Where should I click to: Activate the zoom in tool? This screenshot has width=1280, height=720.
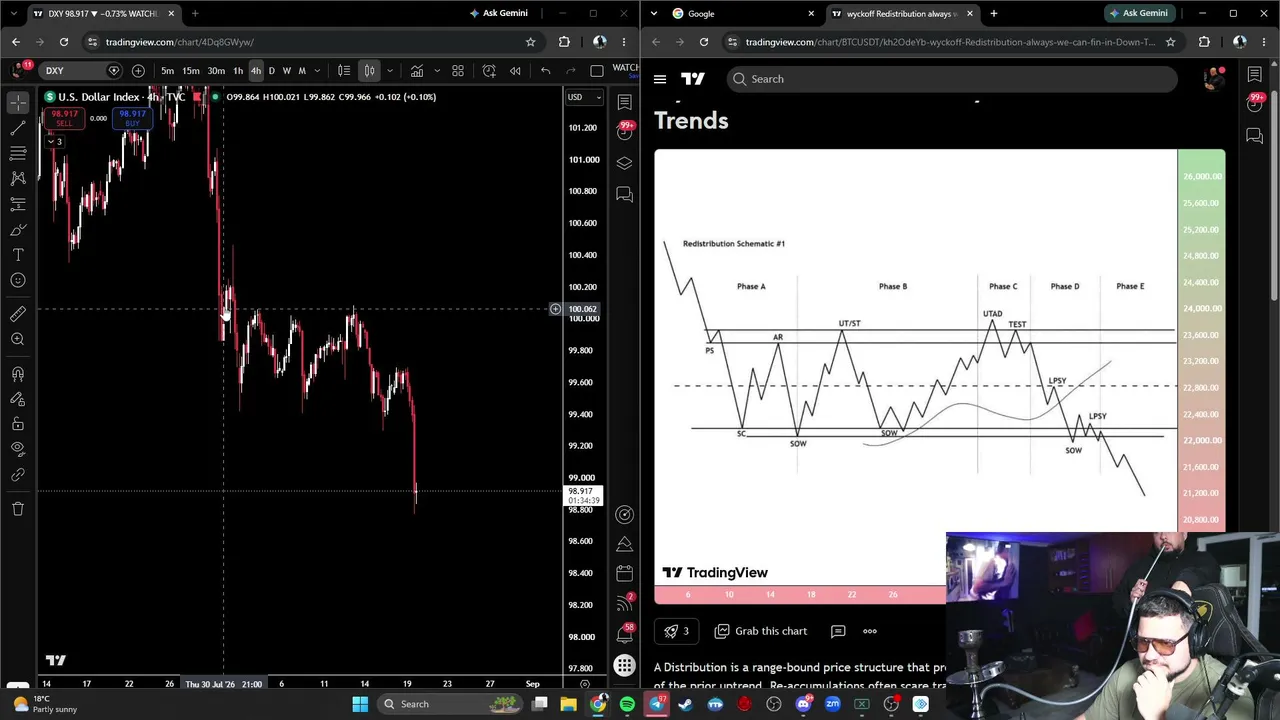pyautogui.click(x=18, y=340)
